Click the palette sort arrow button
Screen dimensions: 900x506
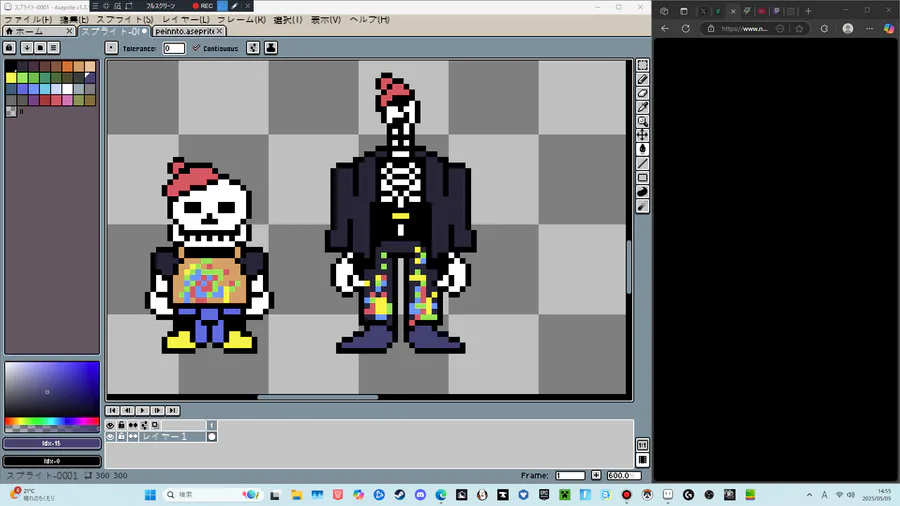[26, 48]
